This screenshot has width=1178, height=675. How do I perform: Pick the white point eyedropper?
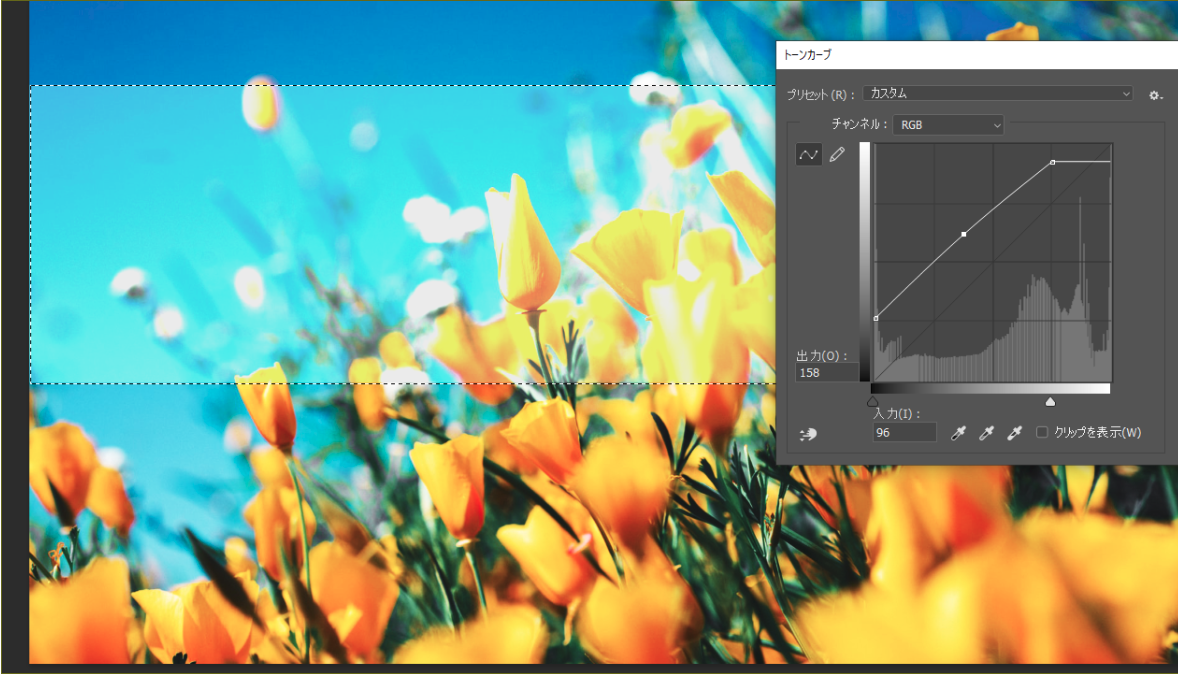1014,433
